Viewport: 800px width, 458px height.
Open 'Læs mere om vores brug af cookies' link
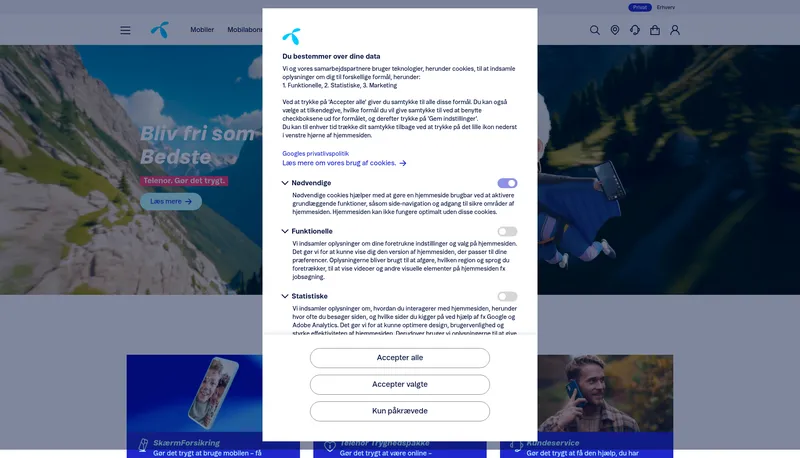339,163
